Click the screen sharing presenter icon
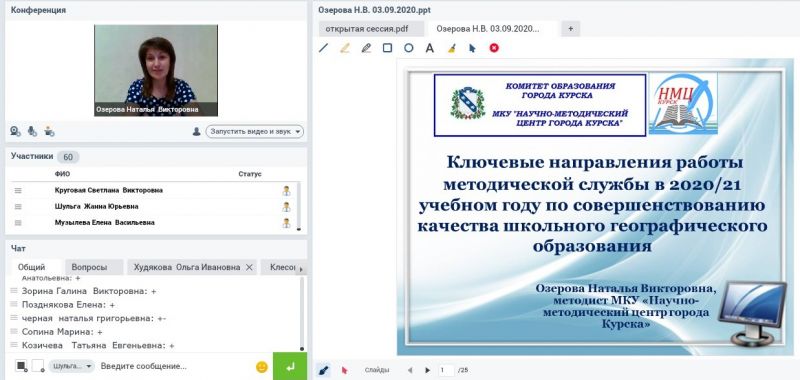This screenshot has width=800, height=380. coord(49,131)
